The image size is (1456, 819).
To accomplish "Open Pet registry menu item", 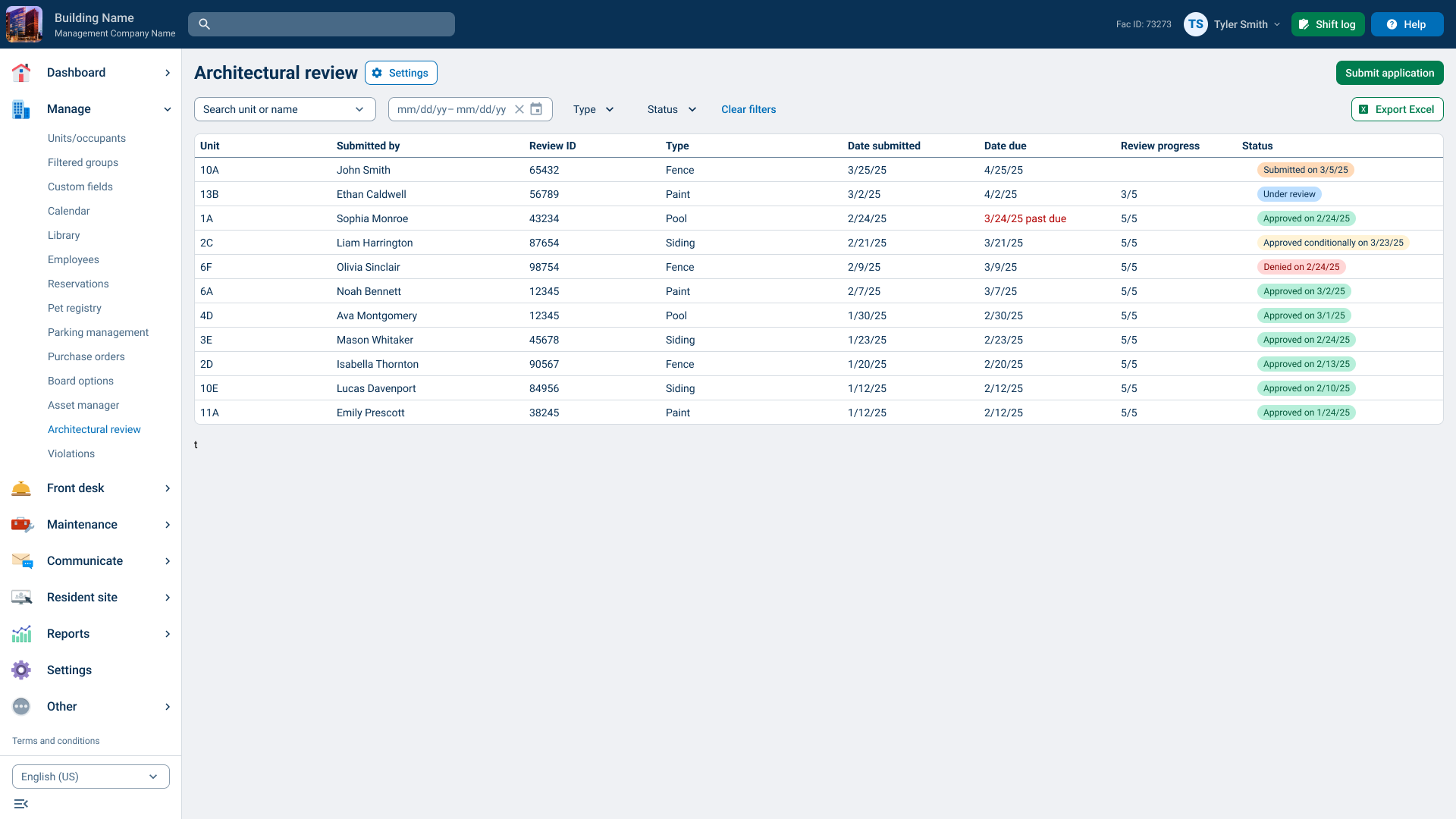I will (x=74, y=308).
